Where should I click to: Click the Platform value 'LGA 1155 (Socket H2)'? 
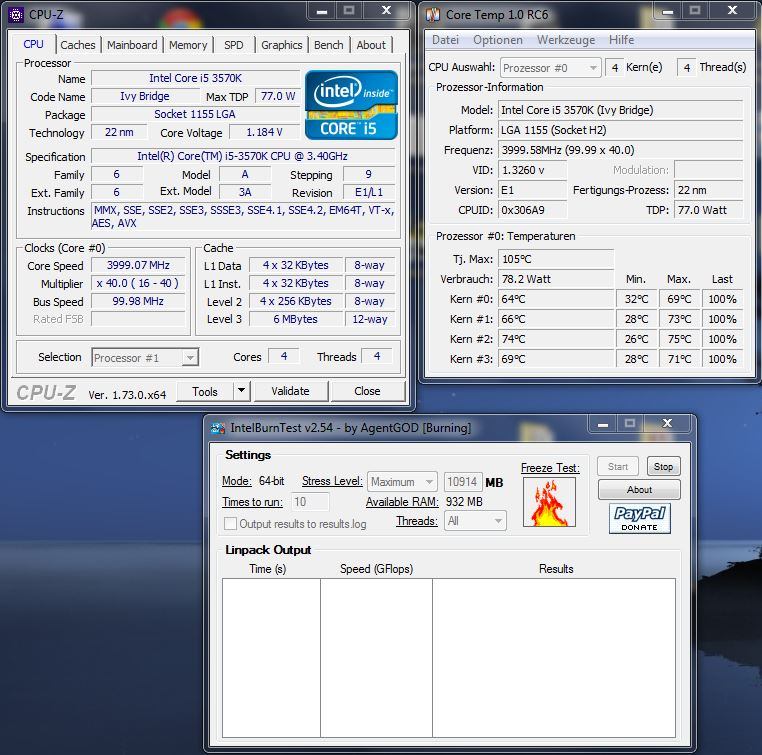point(620,130)
